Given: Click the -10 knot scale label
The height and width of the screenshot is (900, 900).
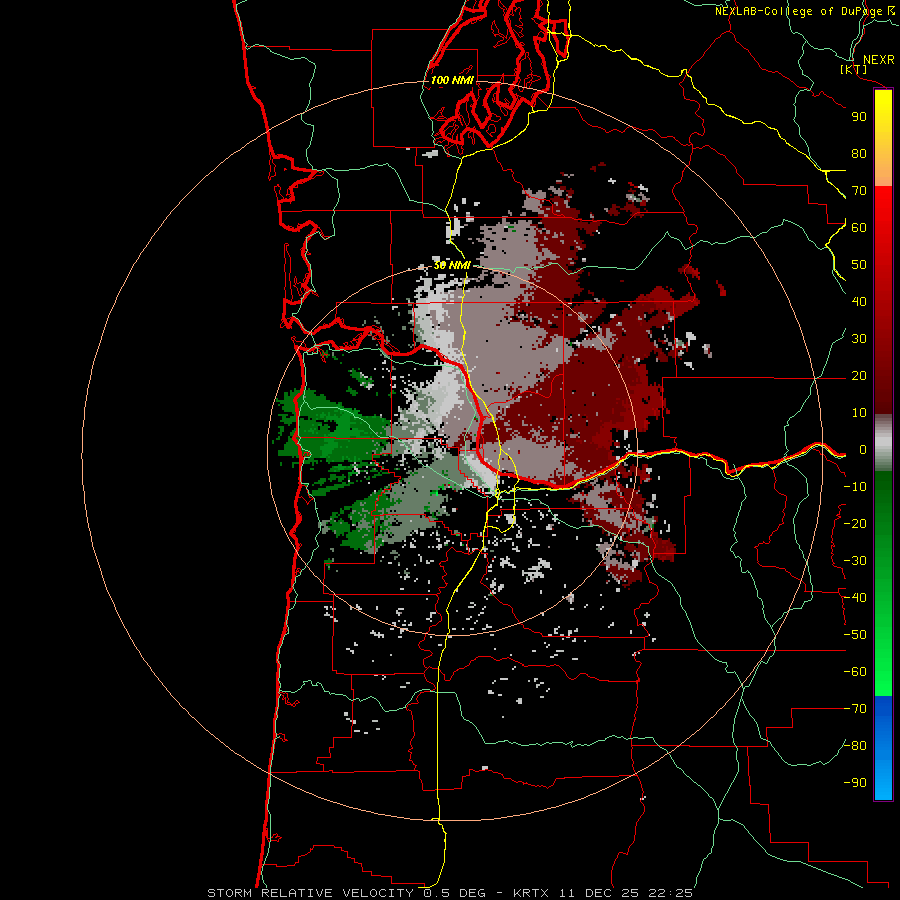Looking at the screenshot, I should pyautogui.click(x=855, y=487).
